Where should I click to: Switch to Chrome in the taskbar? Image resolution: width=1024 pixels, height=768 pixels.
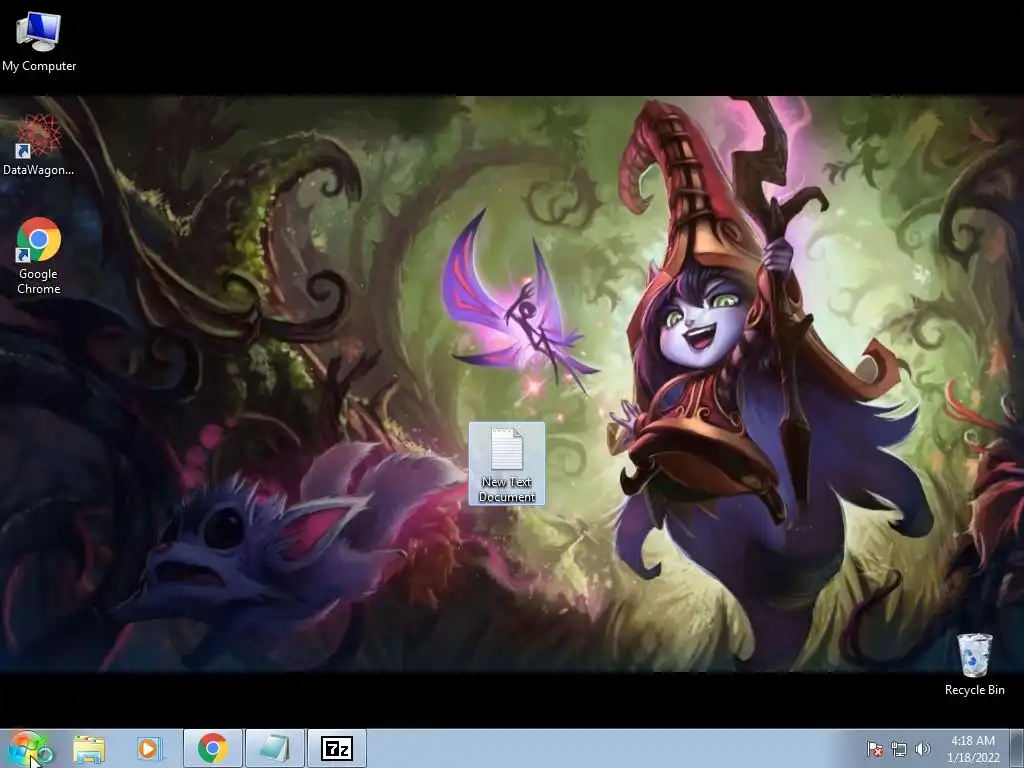213,748
